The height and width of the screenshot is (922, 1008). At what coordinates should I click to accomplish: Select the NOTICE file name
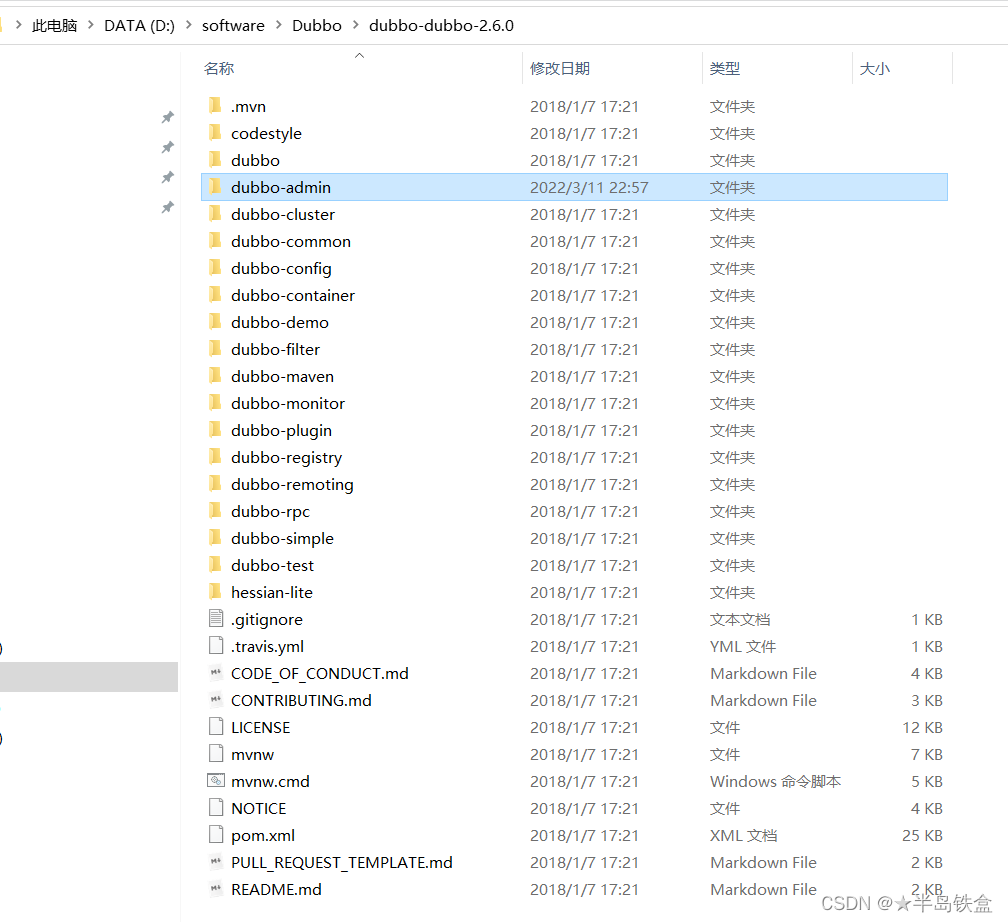[259, 808]
